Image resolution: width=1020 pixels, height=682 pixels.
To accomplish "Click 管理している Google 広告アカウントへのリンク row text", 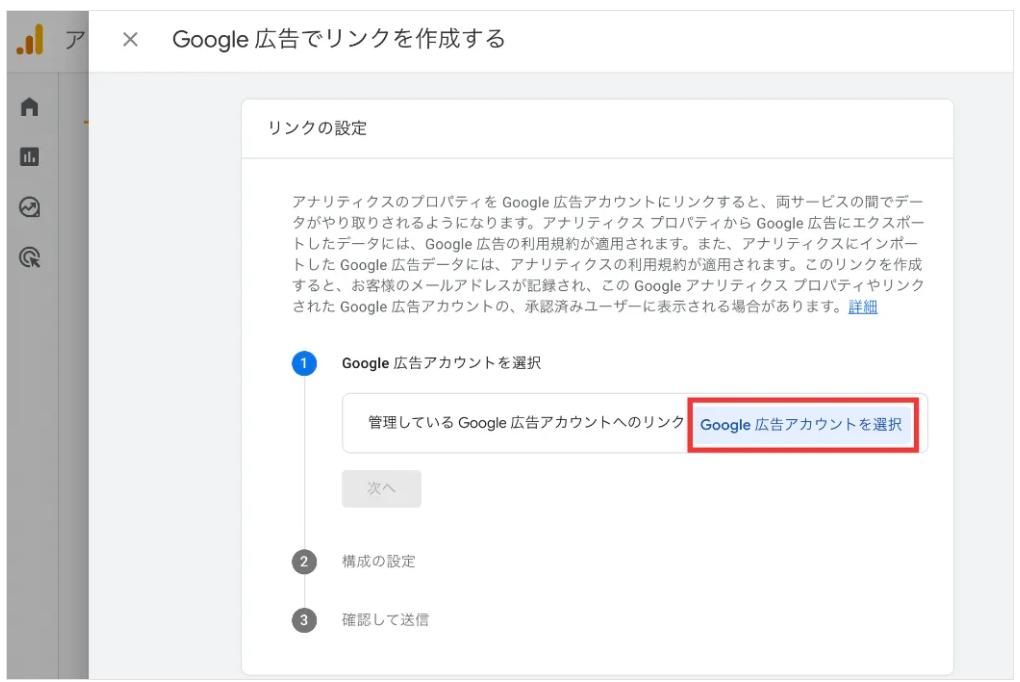I will coord(526,423).
